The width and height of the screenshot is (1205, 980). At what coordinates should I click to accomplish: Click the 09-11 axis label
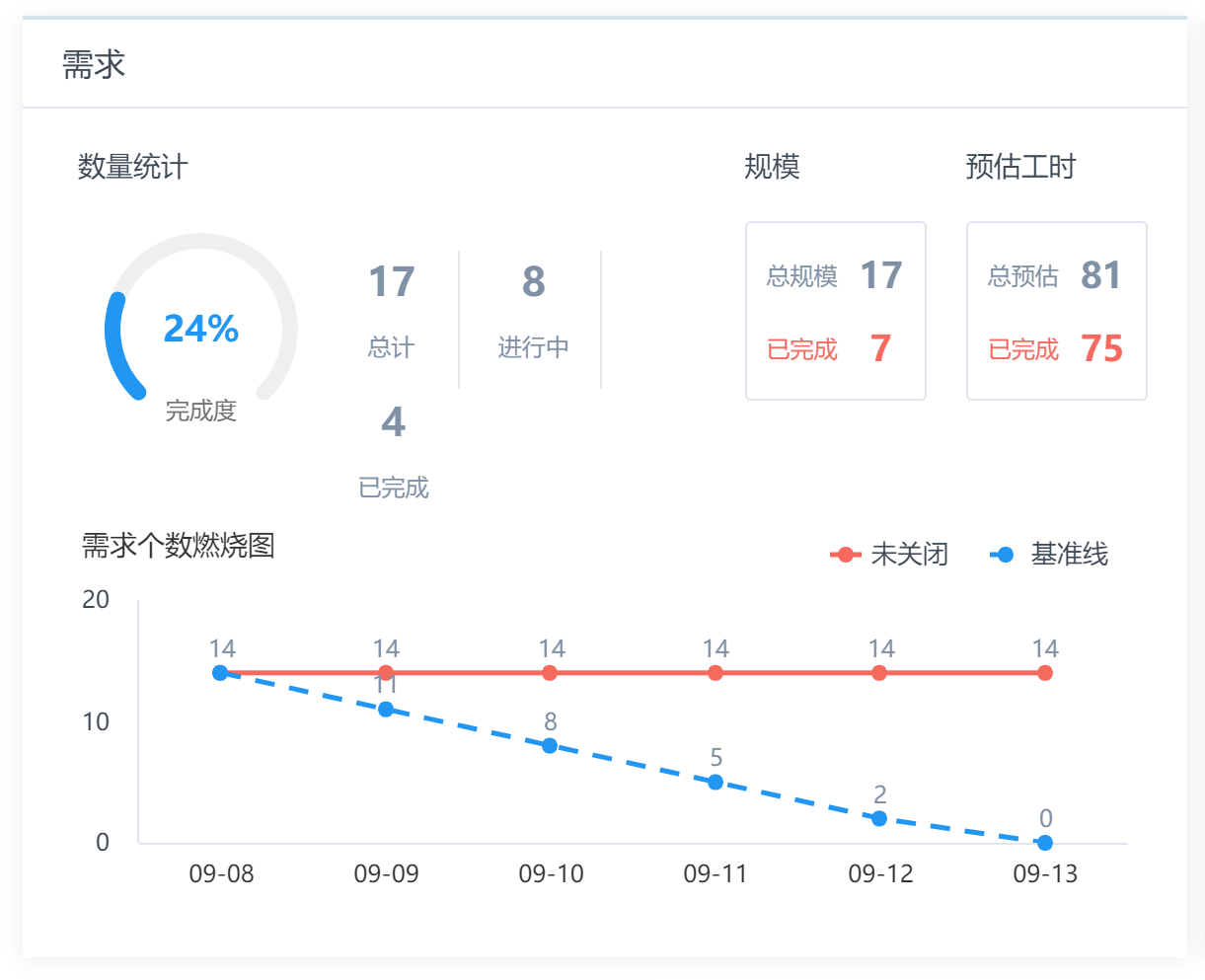pyautogui.click(x=715, y=874)
